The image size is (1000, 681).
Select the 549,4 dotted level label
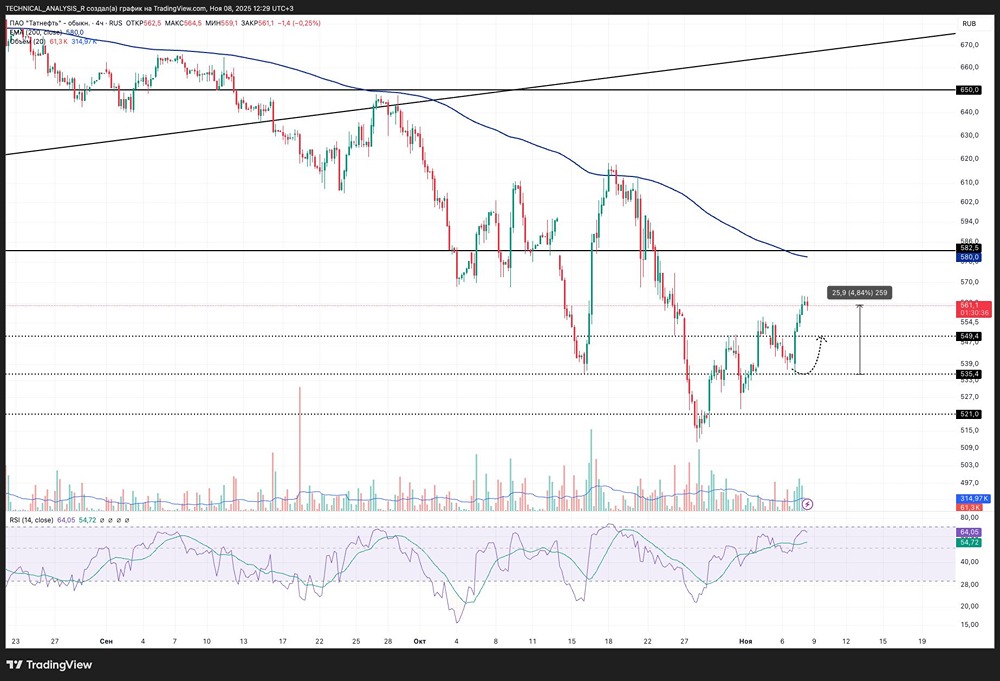coord(968,337)
